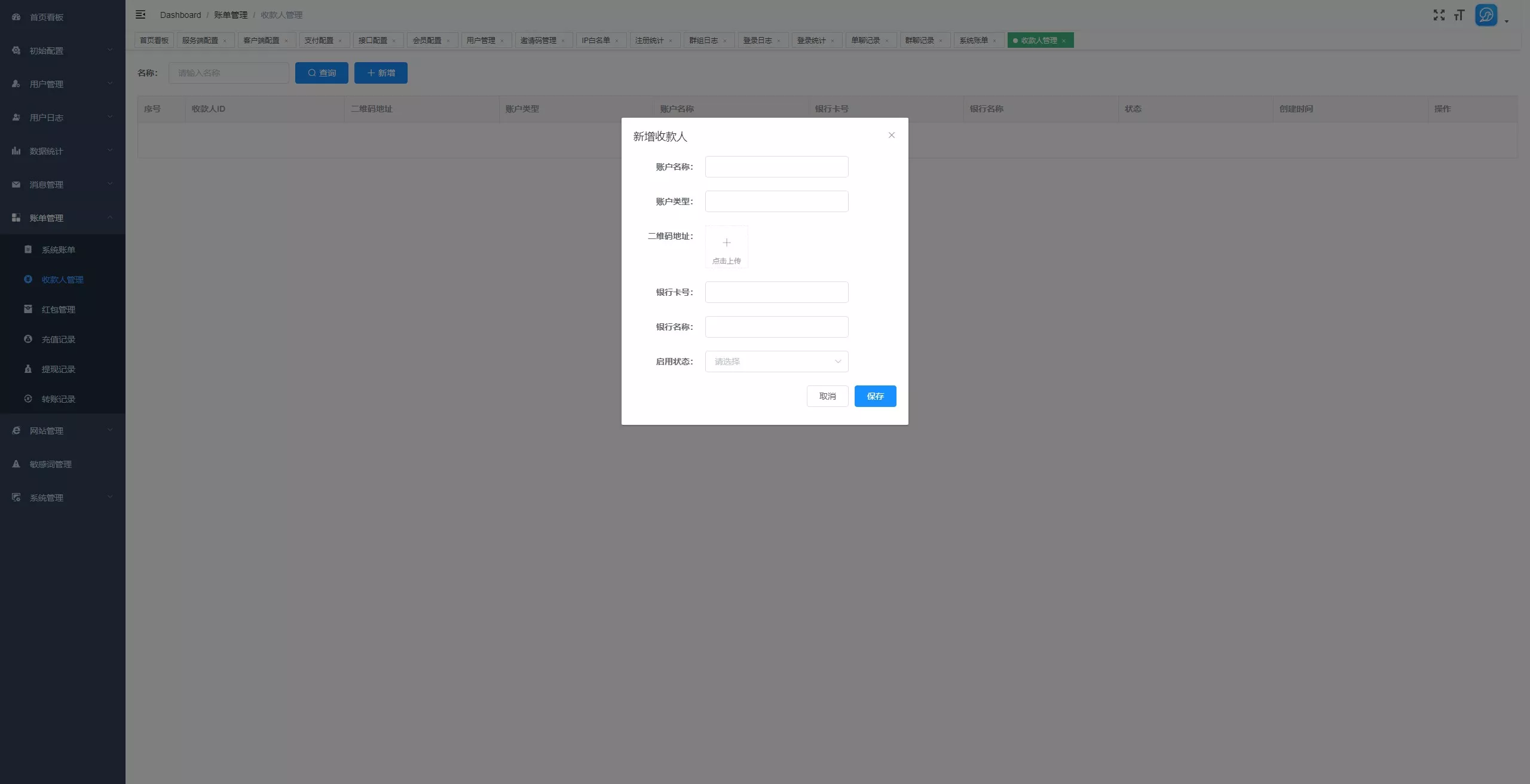Viewport: 1530px width, 784px height.
Task: Open the user avatar menu
Action: (1486, 15)
